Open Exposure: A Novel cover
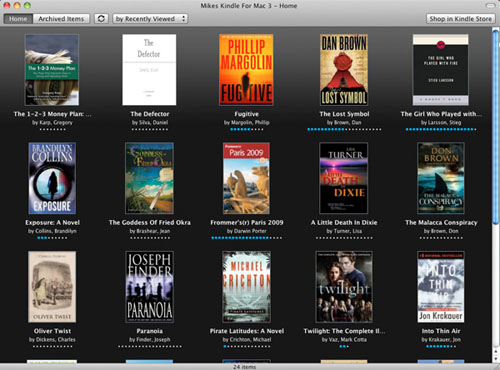The image size is (500, 370). pyautogui.click(x=52, y=178)
